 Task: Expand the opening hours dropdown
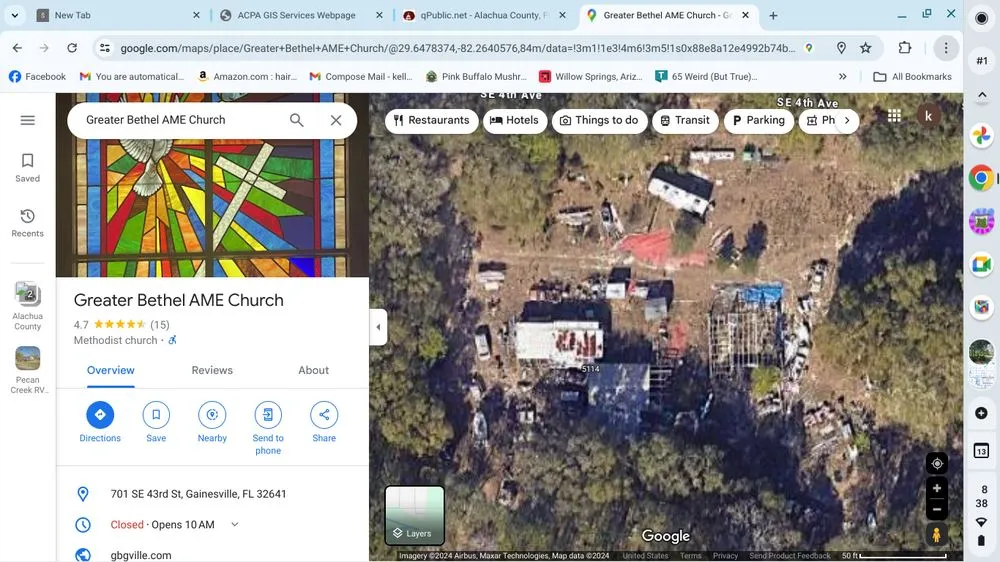[235, 524]
